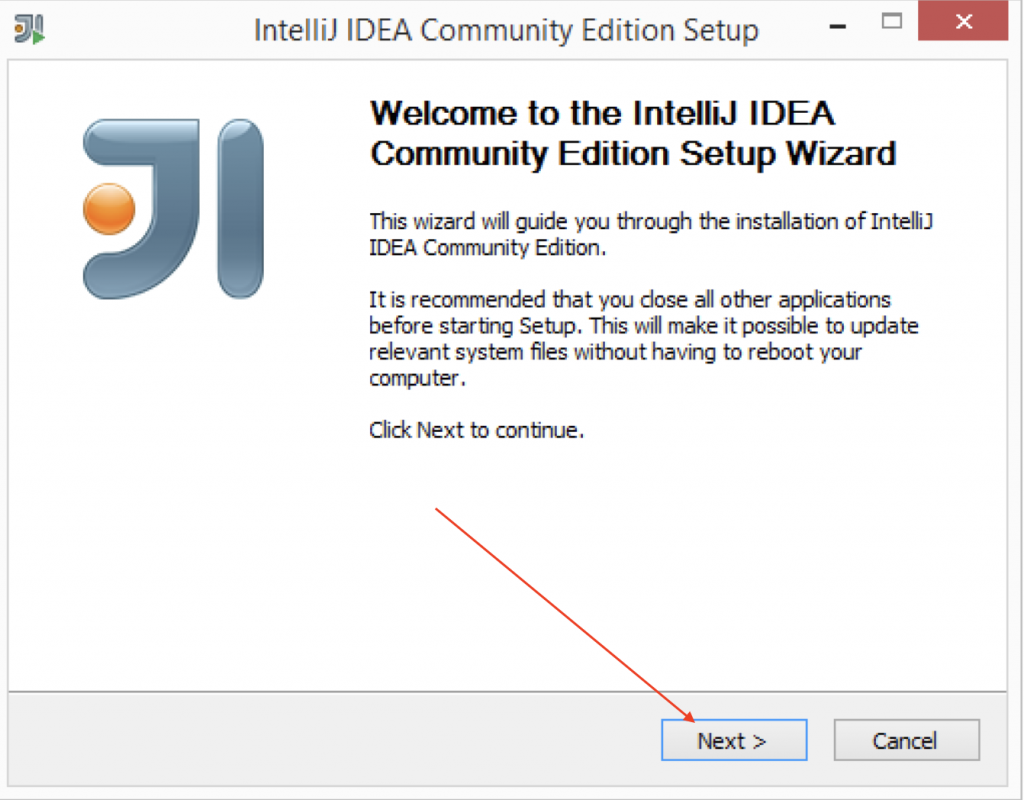Viewport: 1024px width, 800px height.
Task: Click 'It is recommended that you close' paragraph
Action: coord(644,339)
